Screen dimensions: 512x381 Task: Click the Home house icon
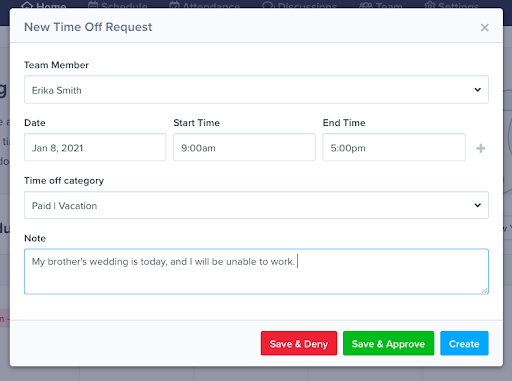(27, 5)
